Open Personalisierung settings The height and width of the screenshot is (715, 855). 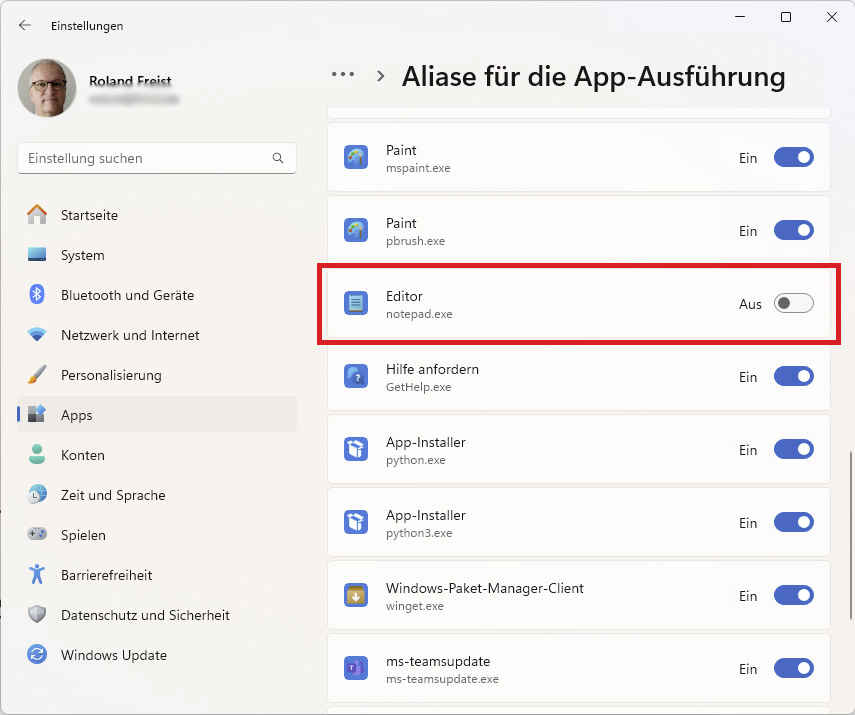157,375
